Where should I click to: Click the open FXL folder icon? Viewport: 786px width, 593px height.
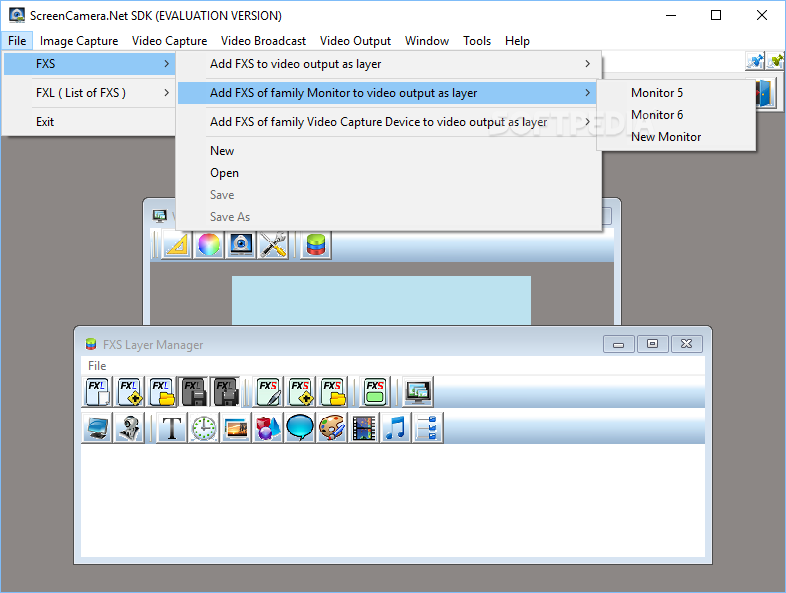161,391
